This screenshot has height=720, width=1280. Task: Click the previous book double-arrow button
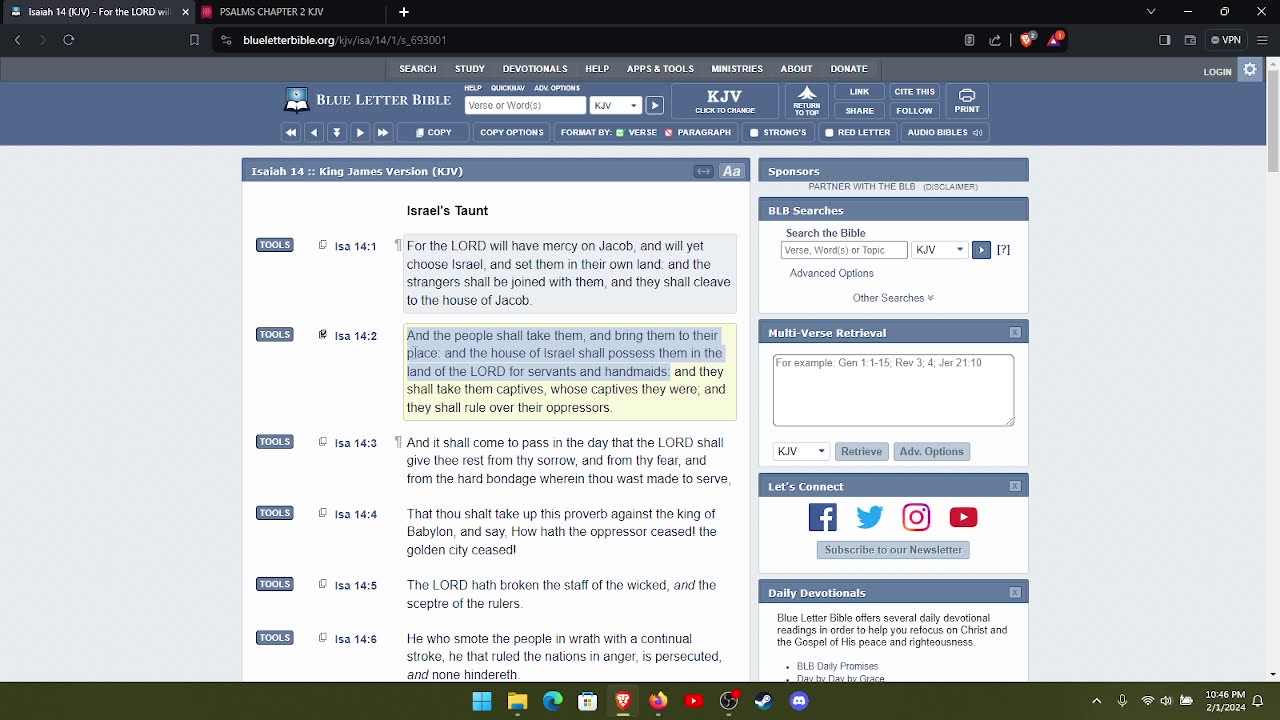(291, 132)
